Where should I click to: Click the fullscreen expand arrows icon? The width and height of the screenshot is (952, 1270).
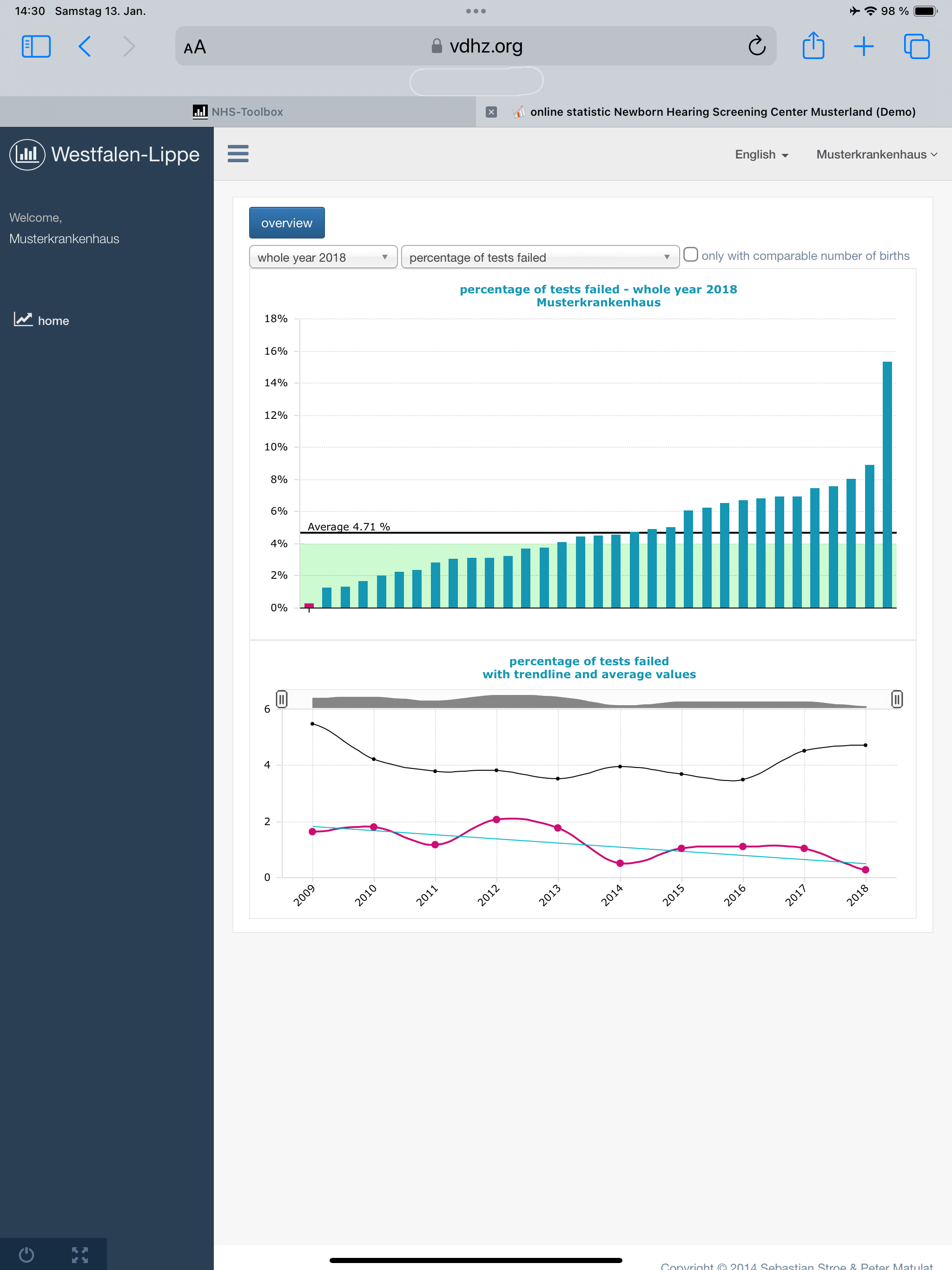point(80,1255)
